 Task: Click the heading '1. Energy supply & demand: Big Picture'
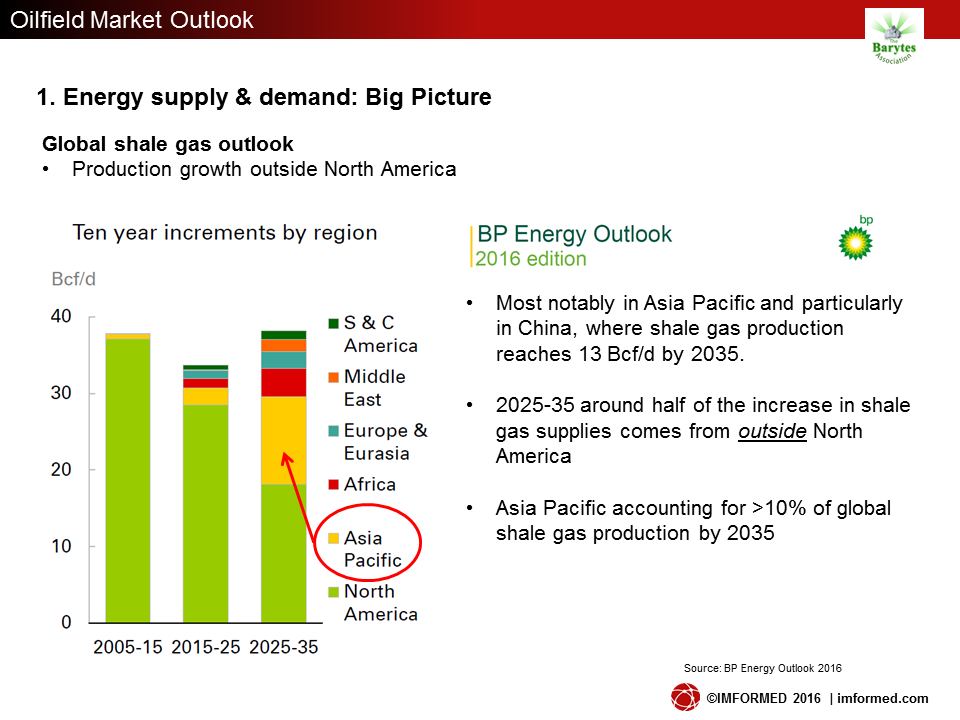tap(264, 97)
